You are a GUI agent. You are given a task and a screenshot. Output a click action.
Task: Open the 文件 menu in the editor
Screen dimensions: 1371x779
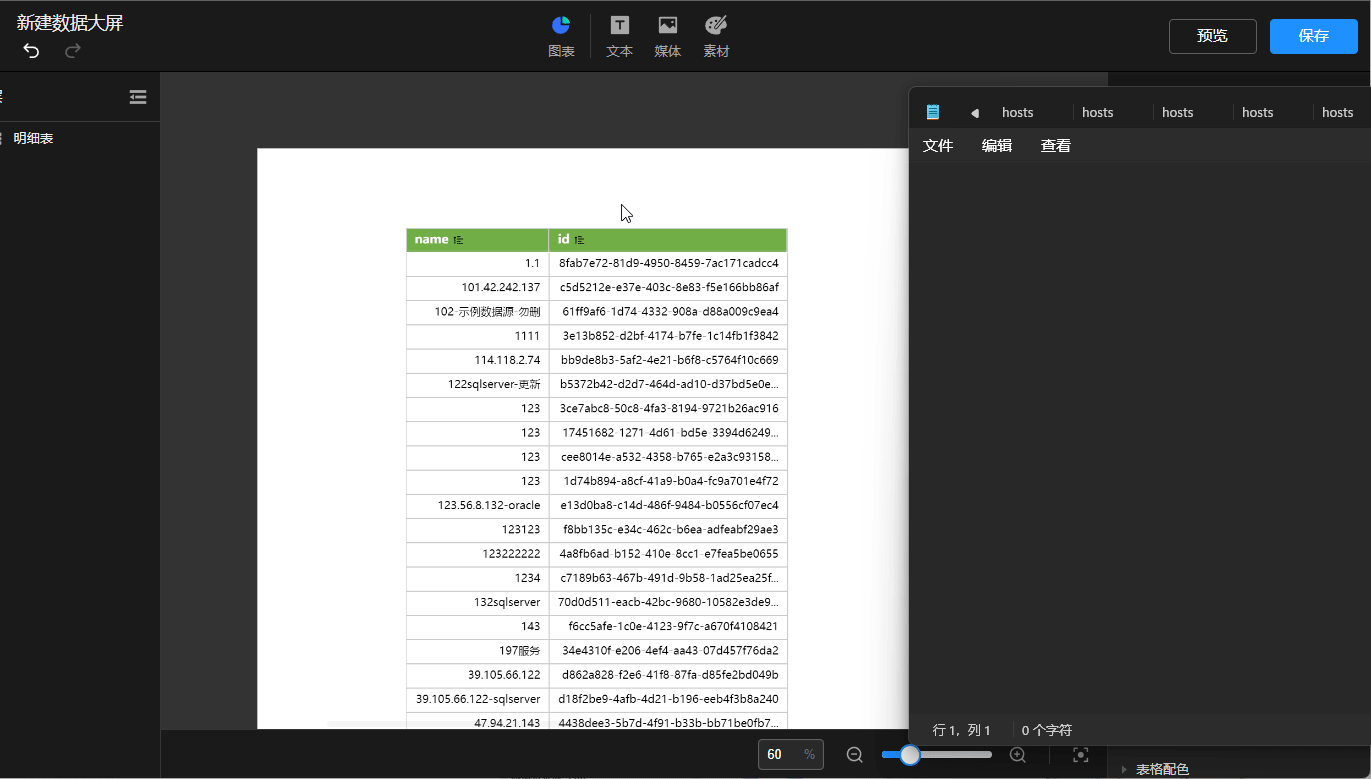(x=937, y=145)
